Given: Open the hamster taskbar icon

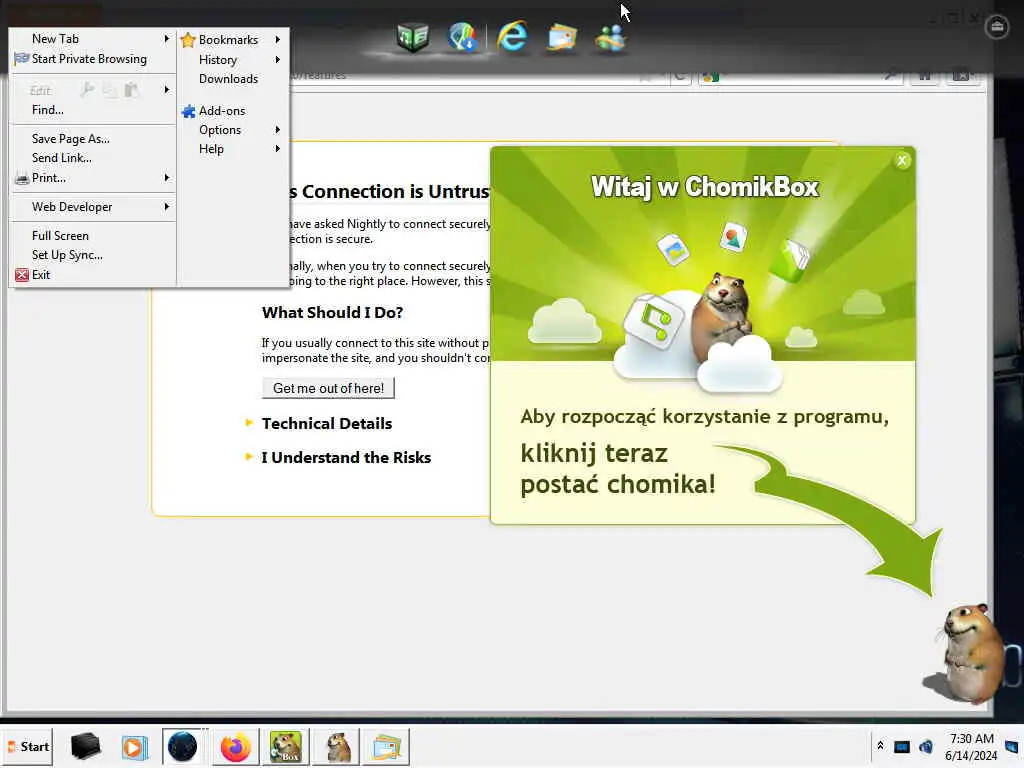Looking at the screenshot, I should click(x=338, y=747).
